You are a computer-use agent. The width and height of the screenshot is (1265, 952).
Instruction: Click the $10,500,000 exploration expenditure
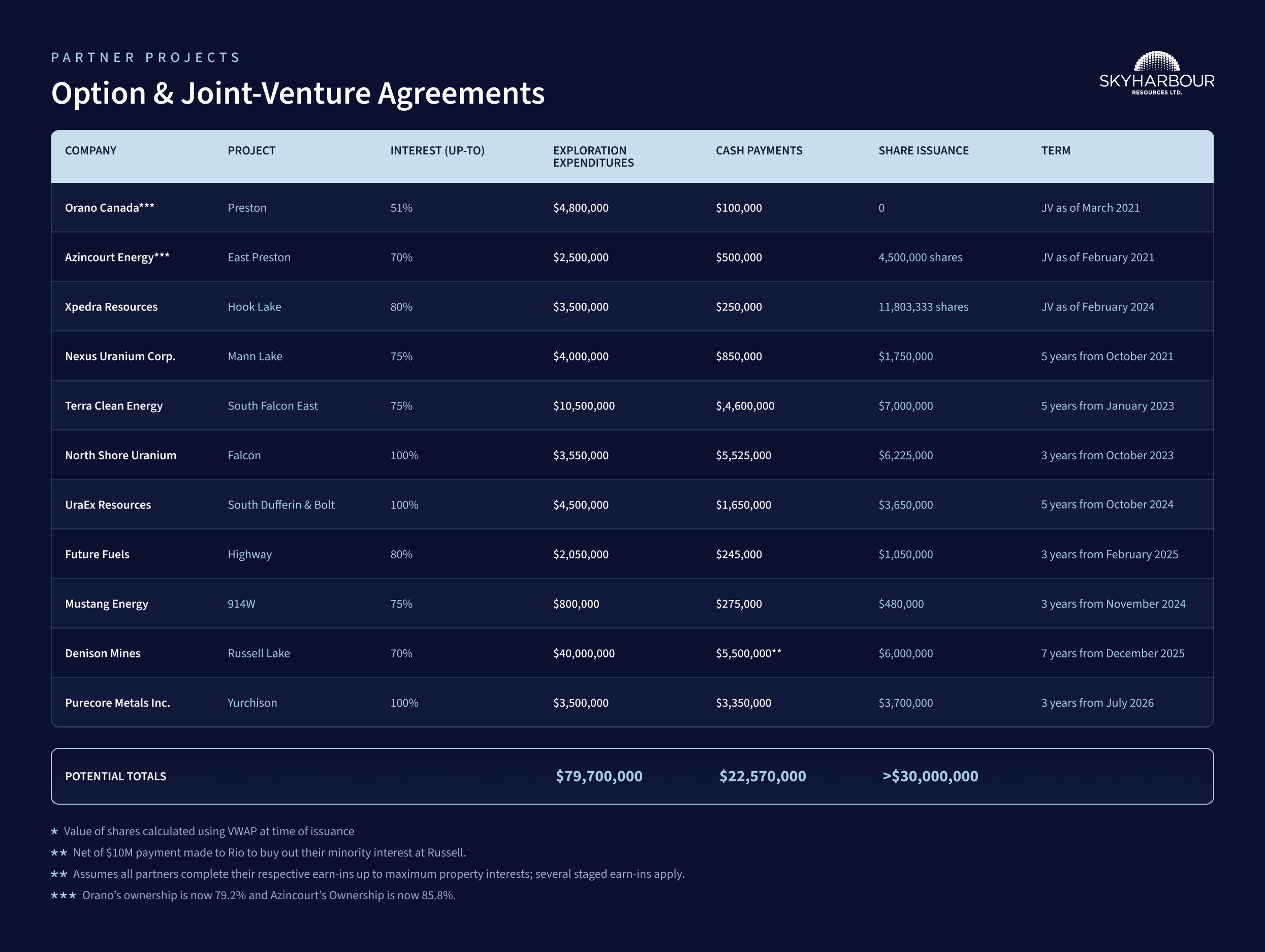tap(584, 406)
